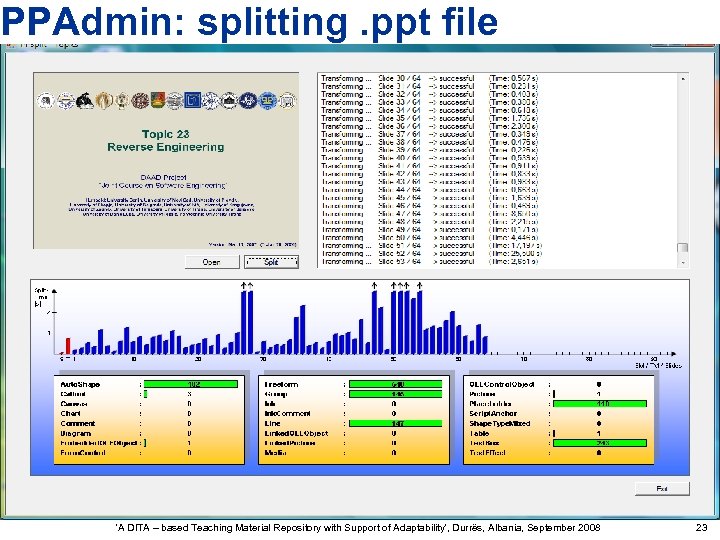Click the 'Canvas' label

click(73, 404)
